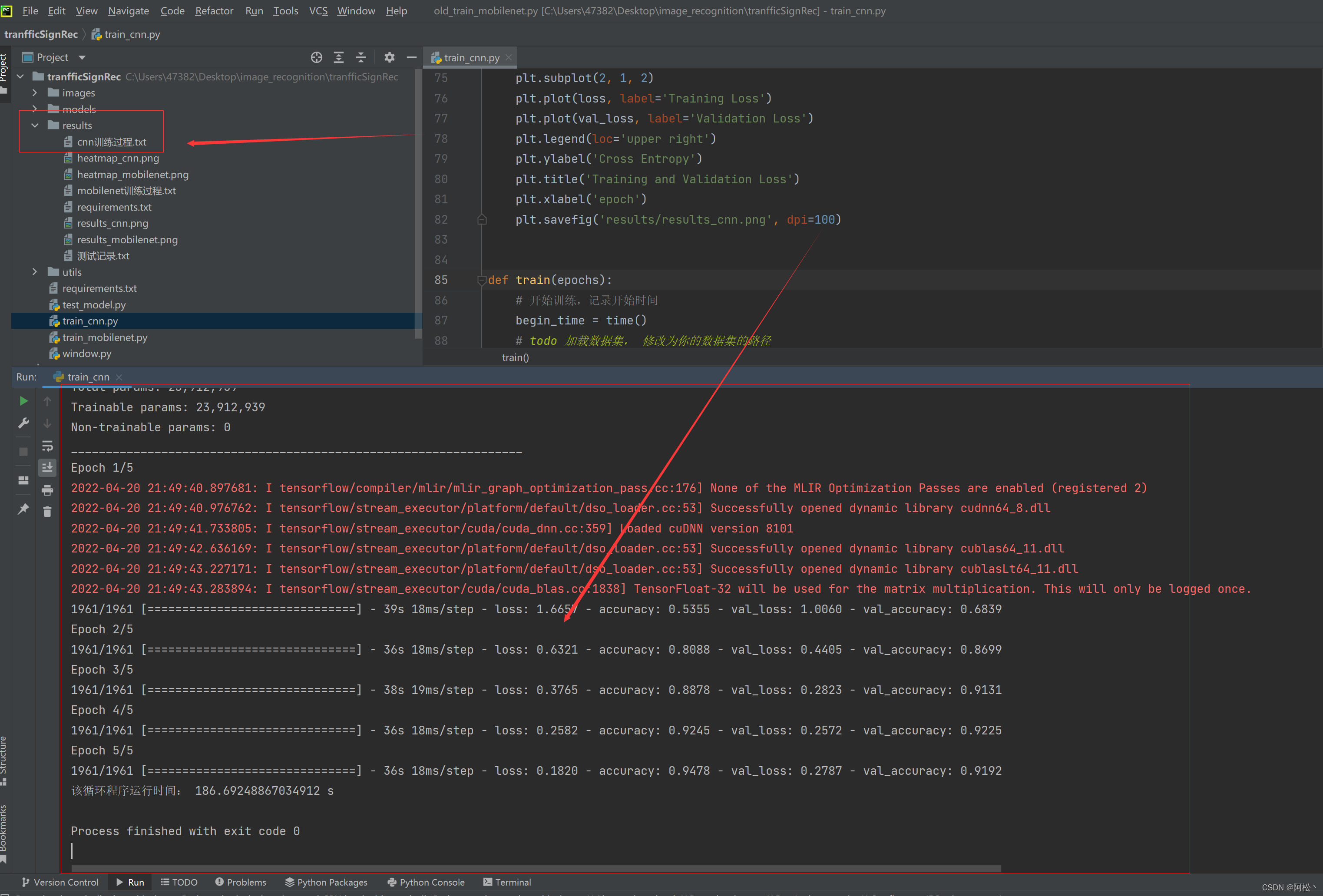
Task: Expand the images folder
Action: tap(35, 93)
